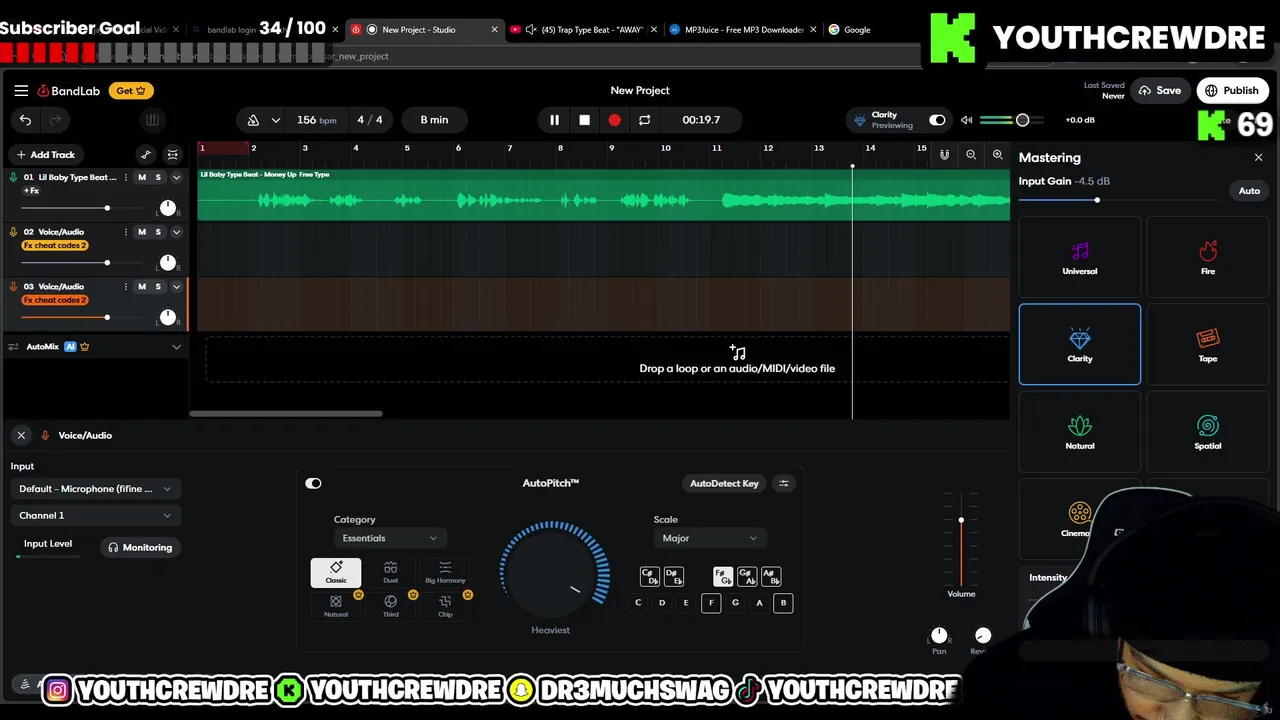The image size is (1280, 720).
Task: Pause playback
Action: [x=554, y=120]
